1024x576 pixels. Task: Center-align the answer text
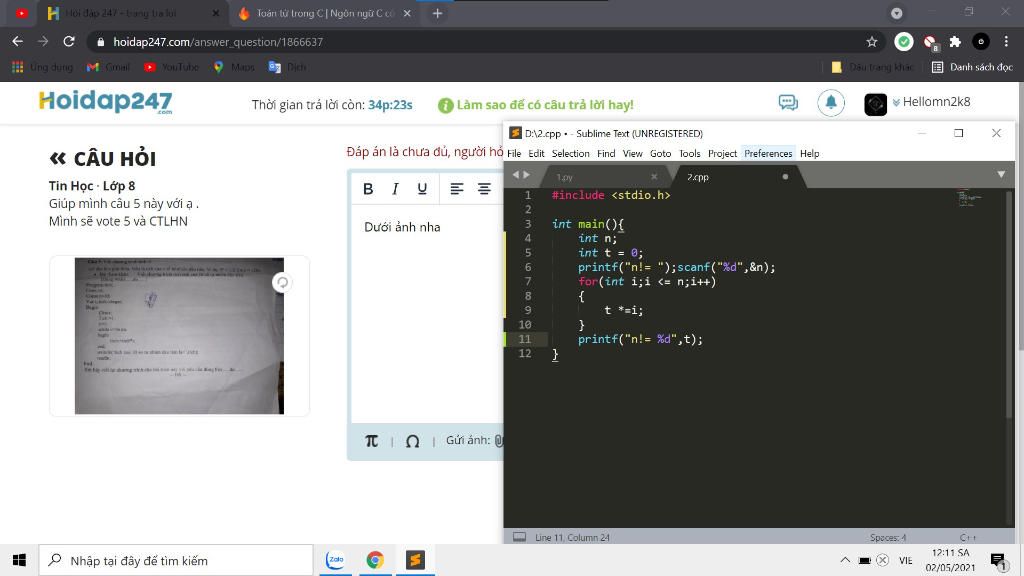pos(484,189)
